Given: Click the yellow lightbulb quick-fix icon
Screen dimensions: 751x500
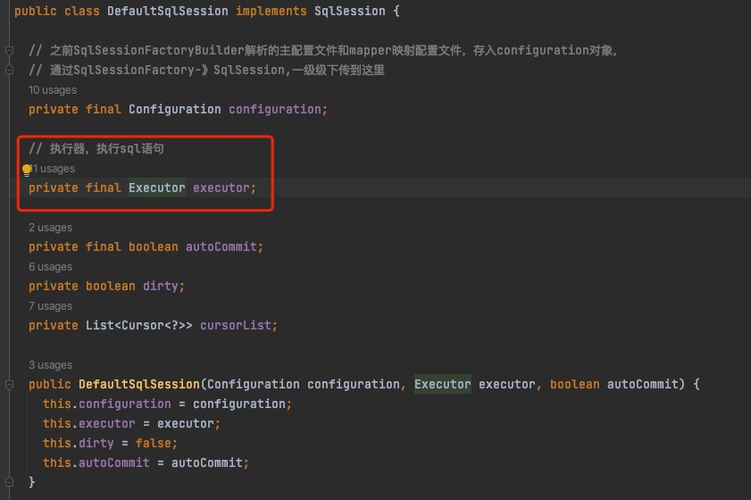Looking at the screenshot, I should click(x=27, y=169).
